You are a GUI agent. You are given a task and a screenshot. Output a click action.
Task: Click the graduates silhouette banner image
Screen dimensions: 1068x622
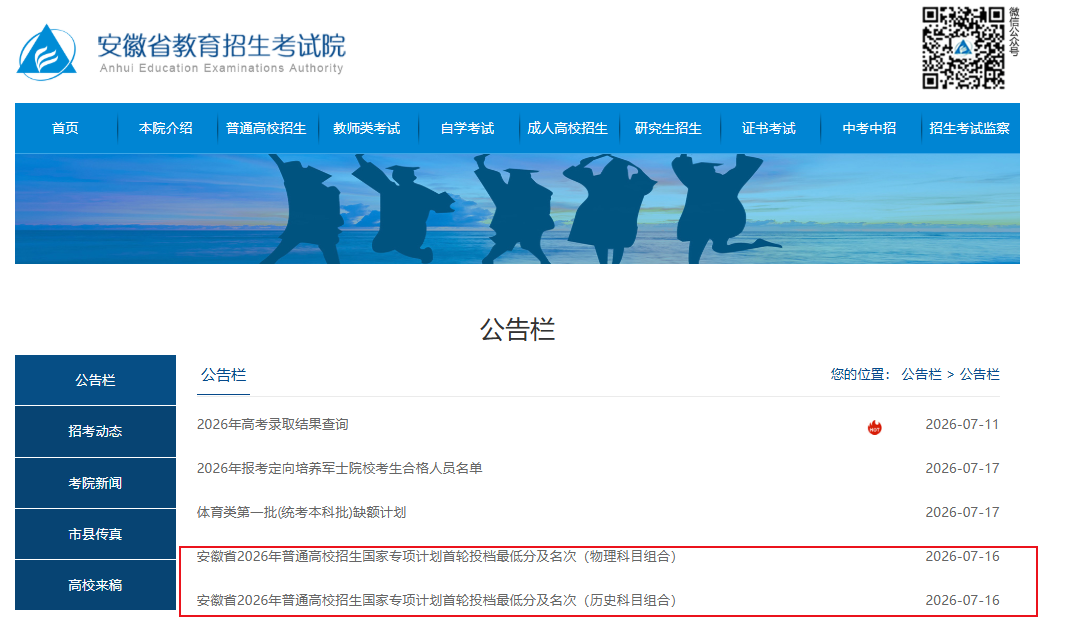click(x=517, y=208)
